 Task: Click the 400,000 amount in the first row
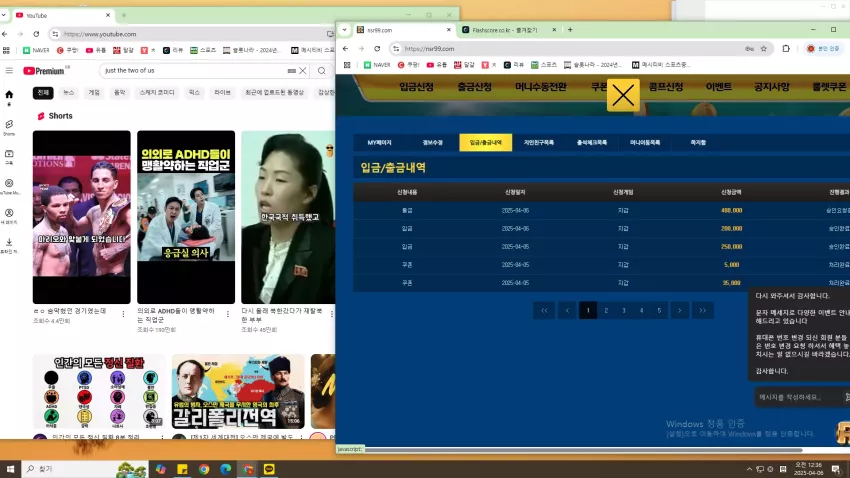(731, 210)
